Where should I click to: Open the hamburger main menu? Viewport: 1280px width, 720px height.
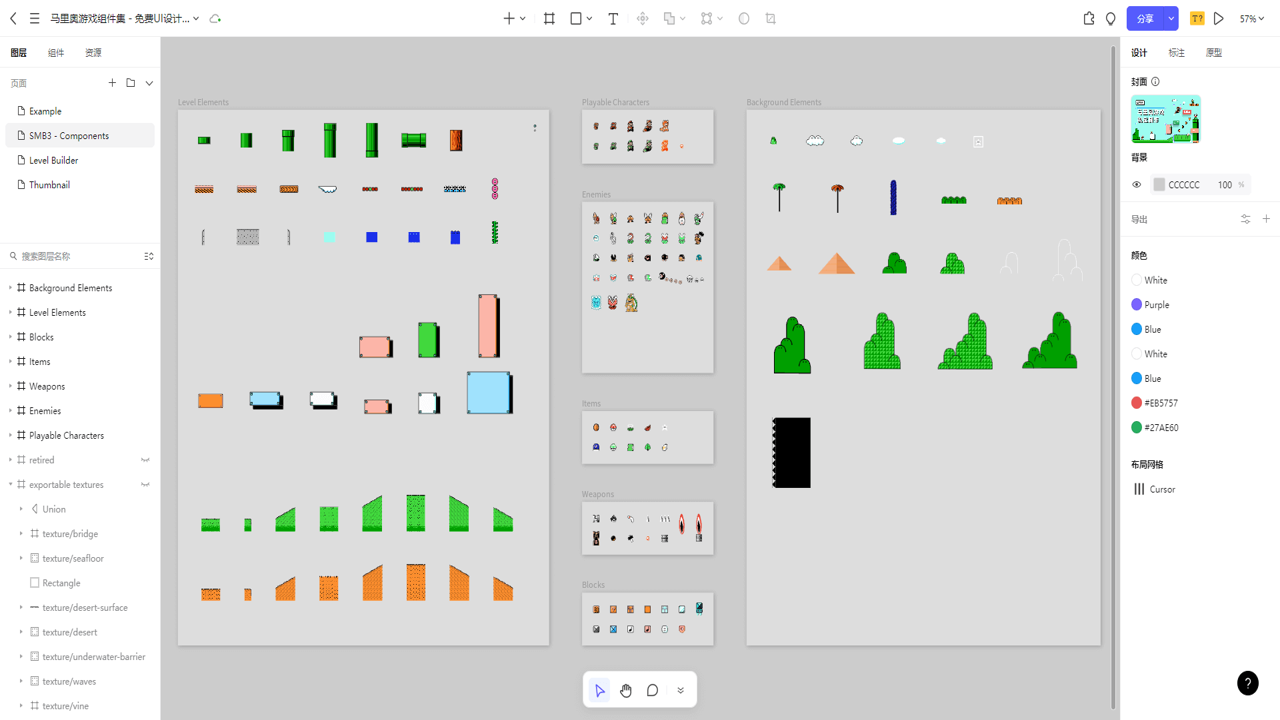point(34,18)
